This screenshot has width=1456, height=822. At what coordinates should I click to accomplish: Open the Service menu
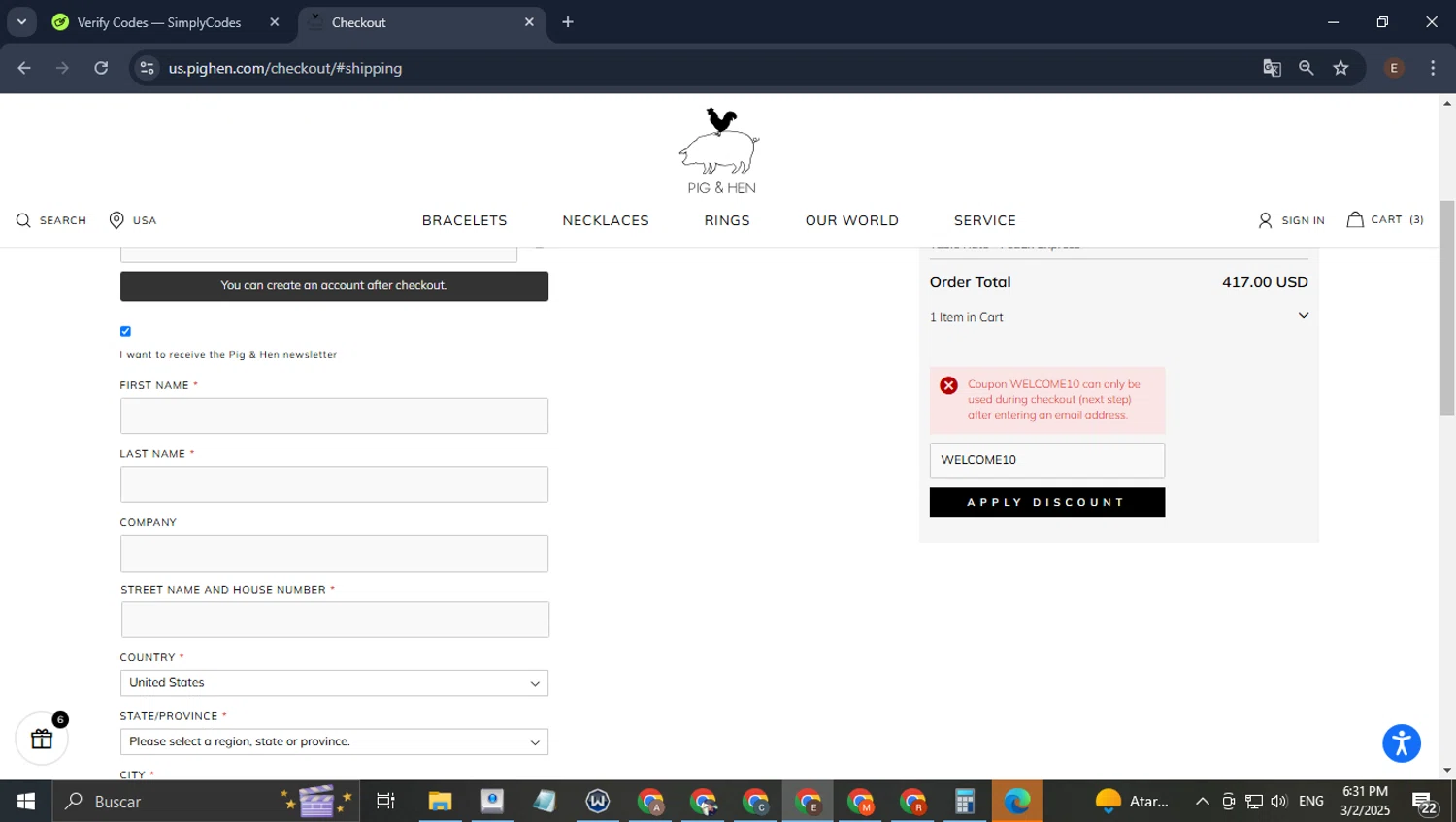[x=984, y=220]
